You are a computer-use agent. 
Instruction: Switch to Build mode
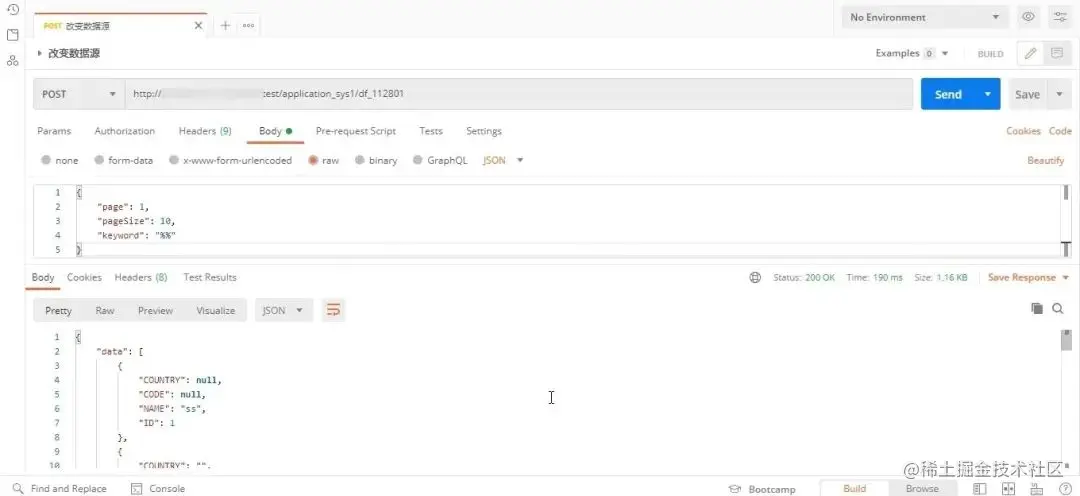coord(855,488)
